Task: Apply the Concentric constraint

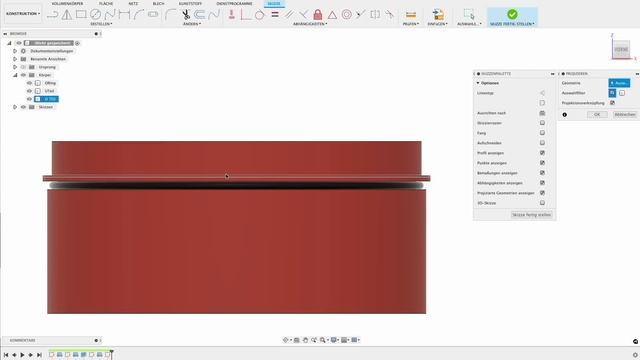Action: point(347,15)
